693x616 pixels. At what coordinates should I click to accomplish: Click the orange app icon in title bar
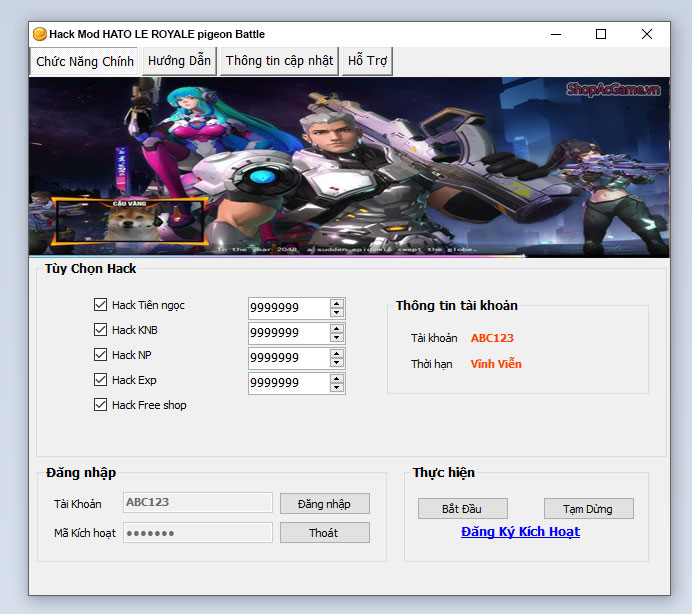click(x=40, y=34)
